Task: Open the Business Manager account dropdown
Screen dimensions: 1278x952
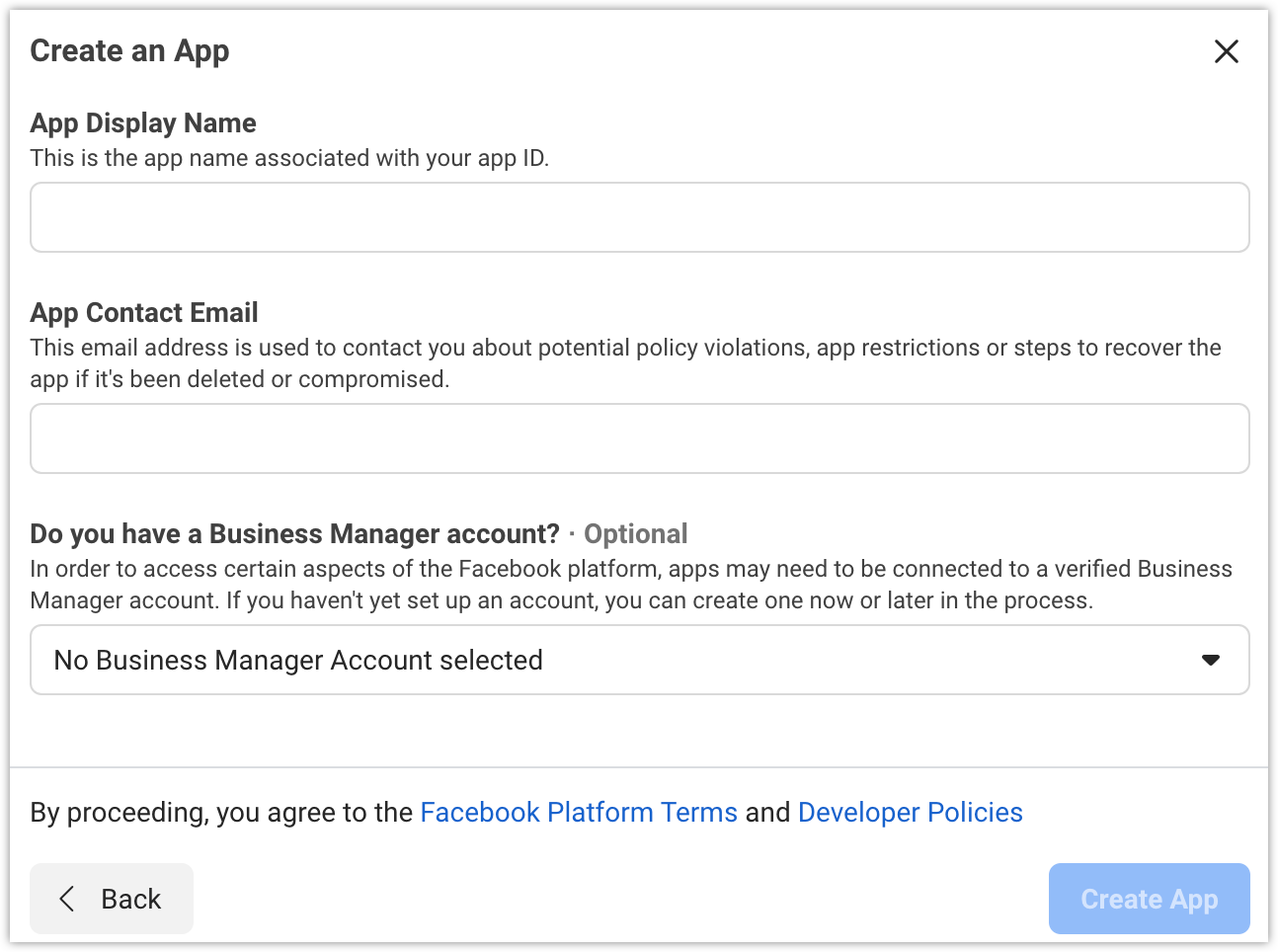Action: click(639, 660)
